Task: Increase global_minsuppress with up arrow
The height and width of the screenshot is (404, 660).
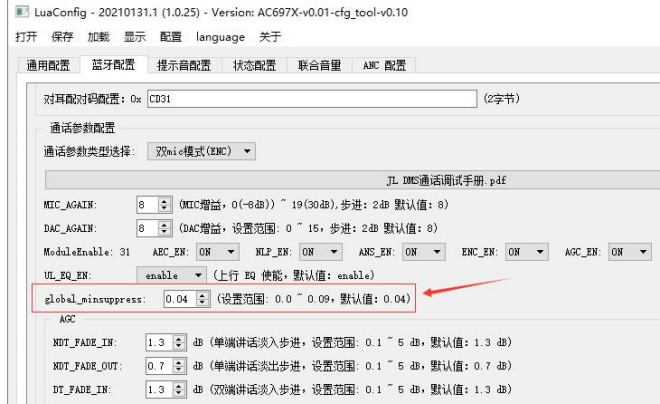Action: (x=203, y=295)
